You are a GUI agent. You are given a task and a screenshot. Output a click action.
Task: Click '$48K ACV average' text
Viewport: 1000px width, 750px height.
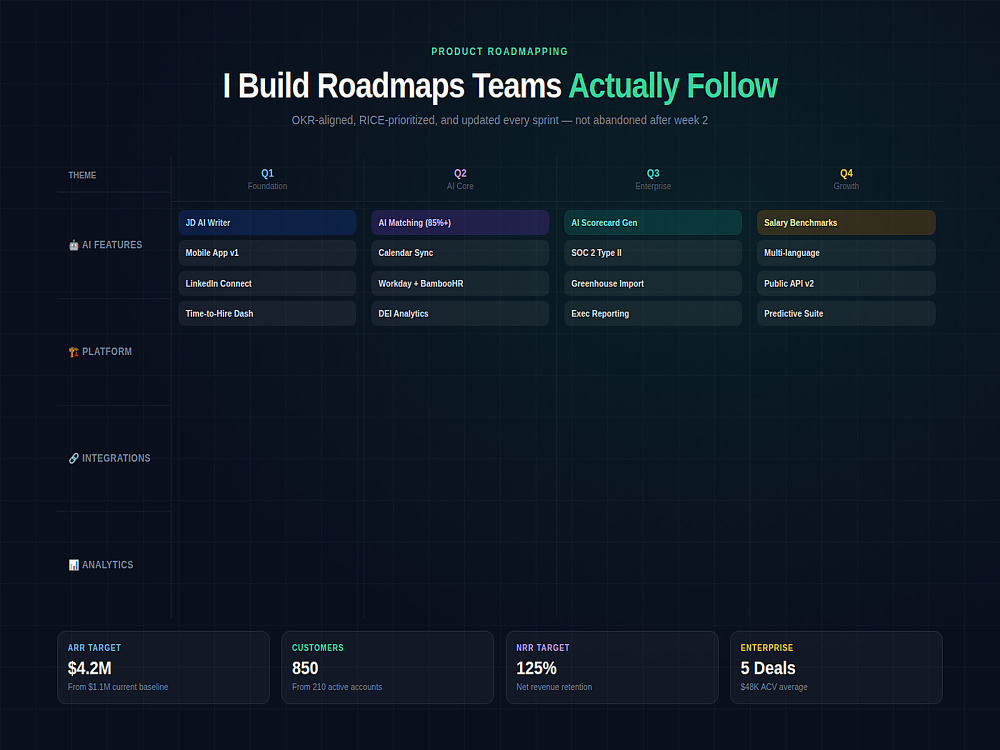pyautogui.click(x=774, y=687)
